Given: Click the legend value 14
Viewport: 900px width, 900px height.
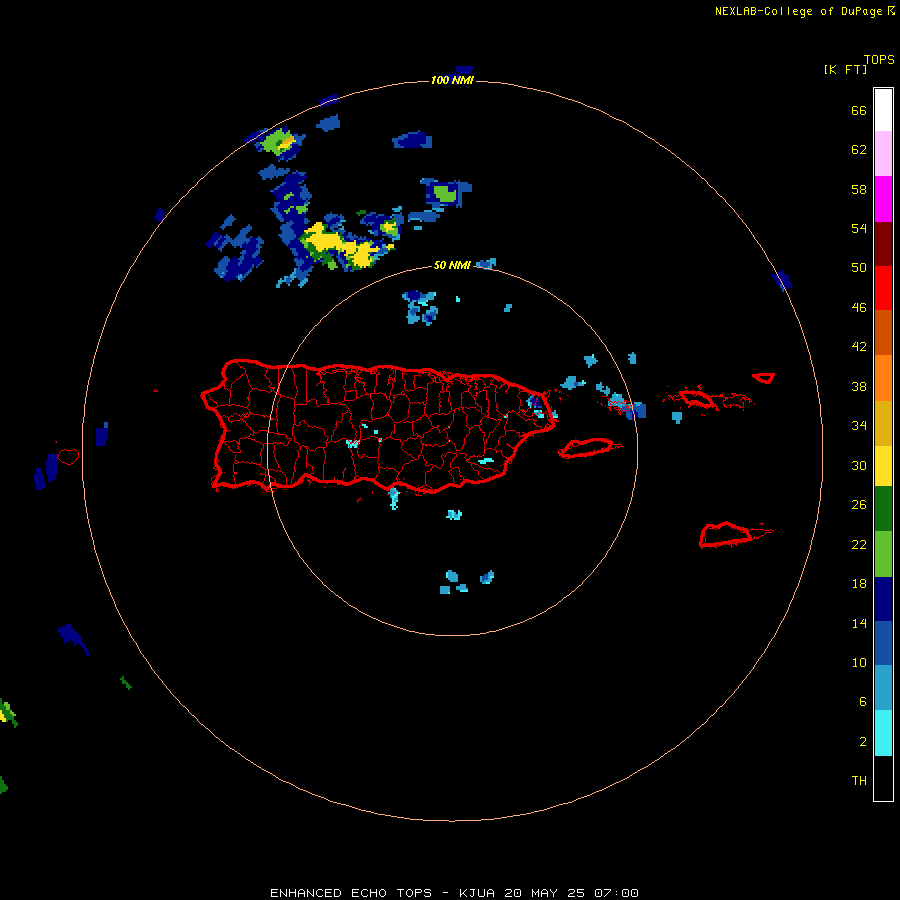Looking at the screenshot, I should tap(859, 623).
